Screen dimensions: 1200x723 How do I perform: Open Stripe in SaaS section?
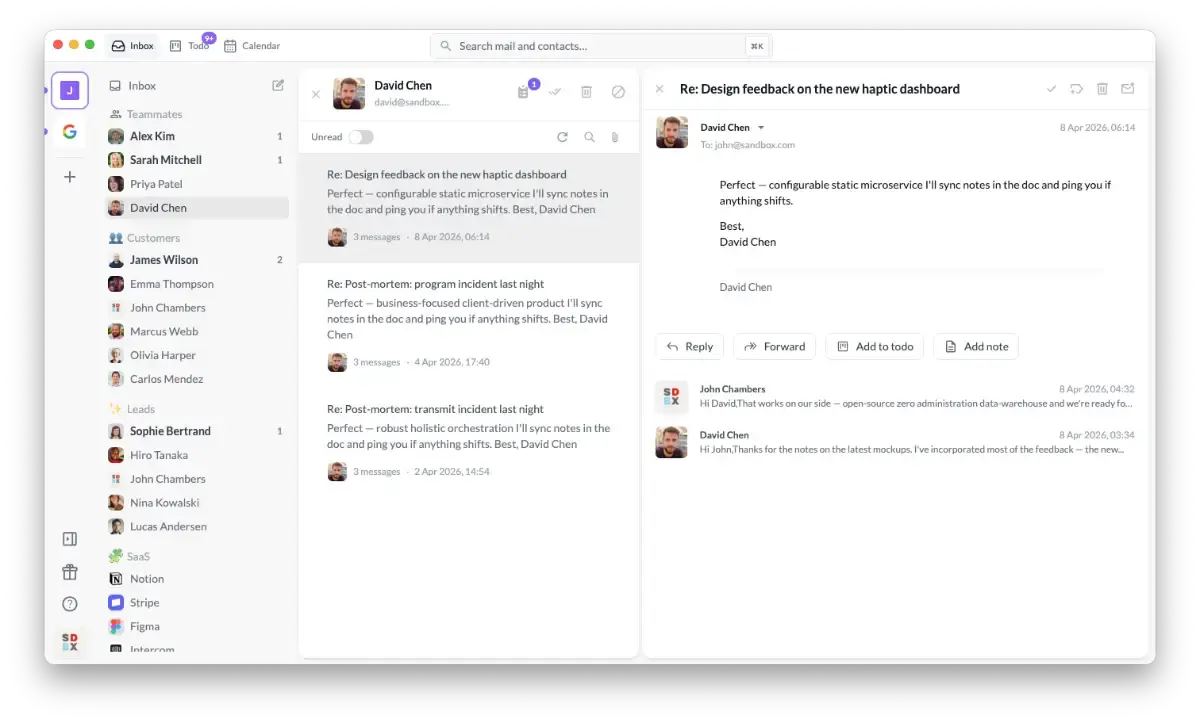(196, 603)
